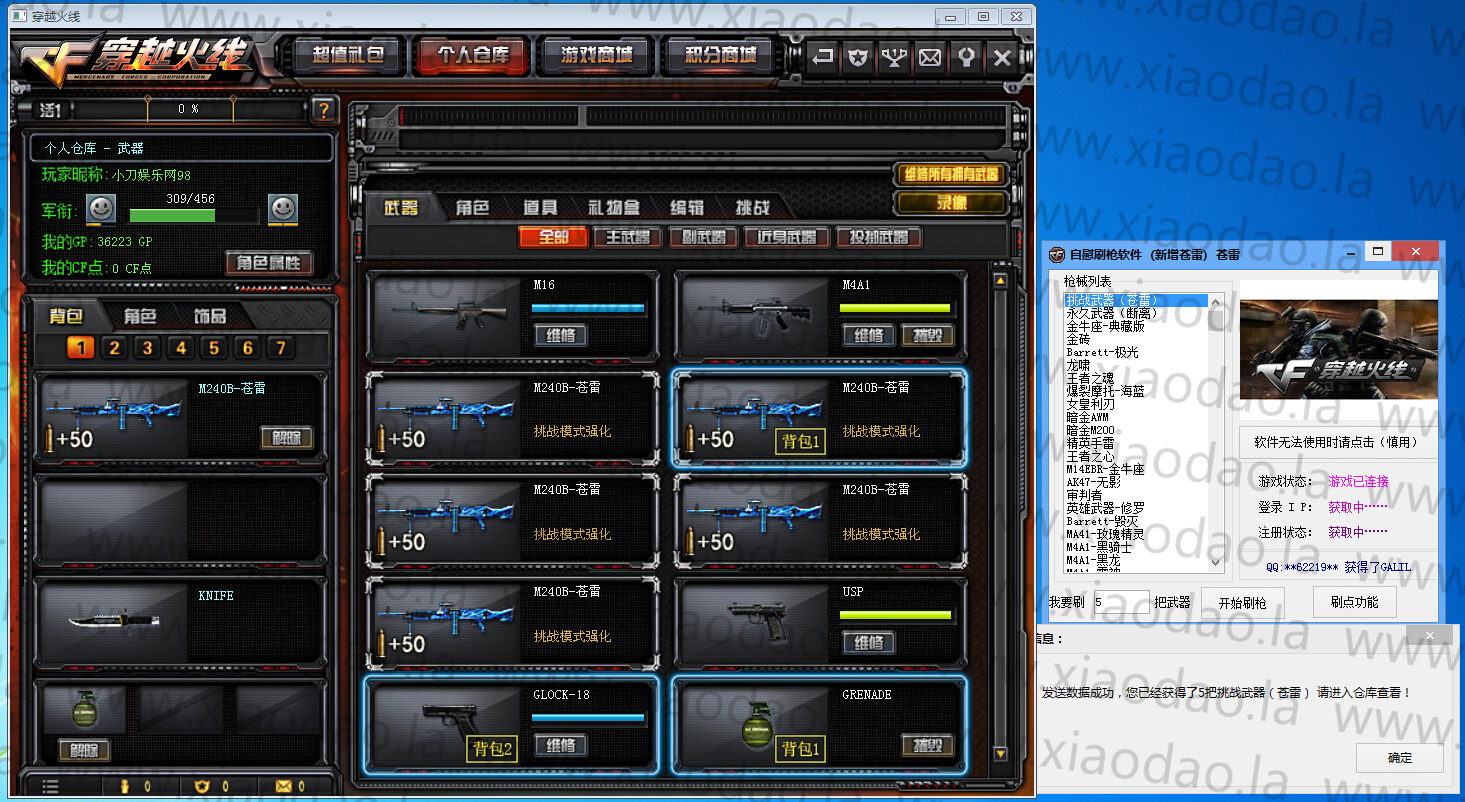Image resolution: width=1465 pixels, height=802 pixels.
Task: Click 开始刷枪 in the tool window
Action: click(x=1242, y=603)
